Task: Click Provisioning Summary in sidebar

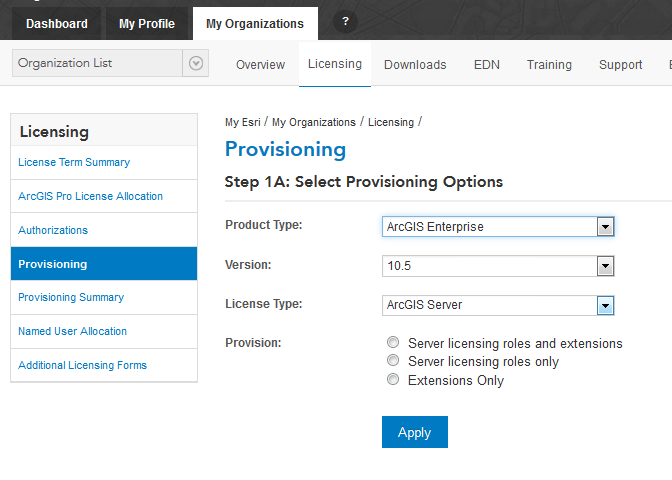Action: pyautogui.click(x=71, y=297)
